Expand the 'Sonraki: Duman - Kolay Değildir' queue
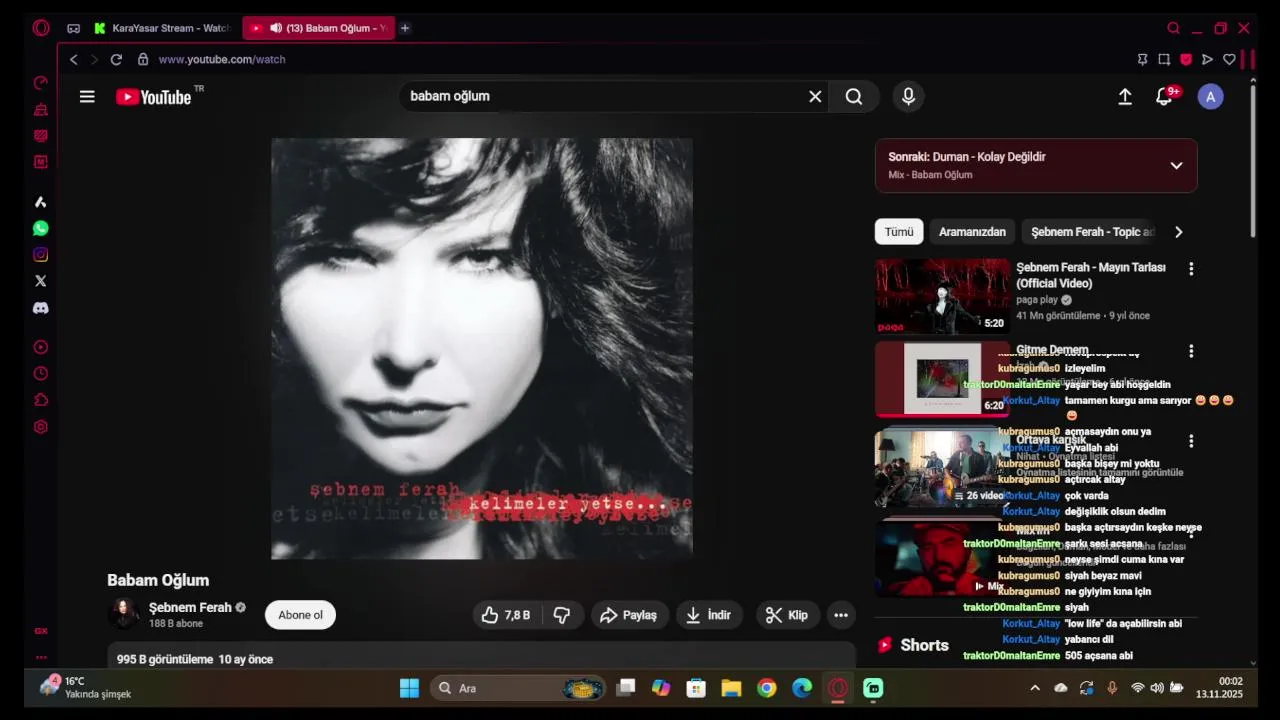1280x720 pixels. 1176,166
